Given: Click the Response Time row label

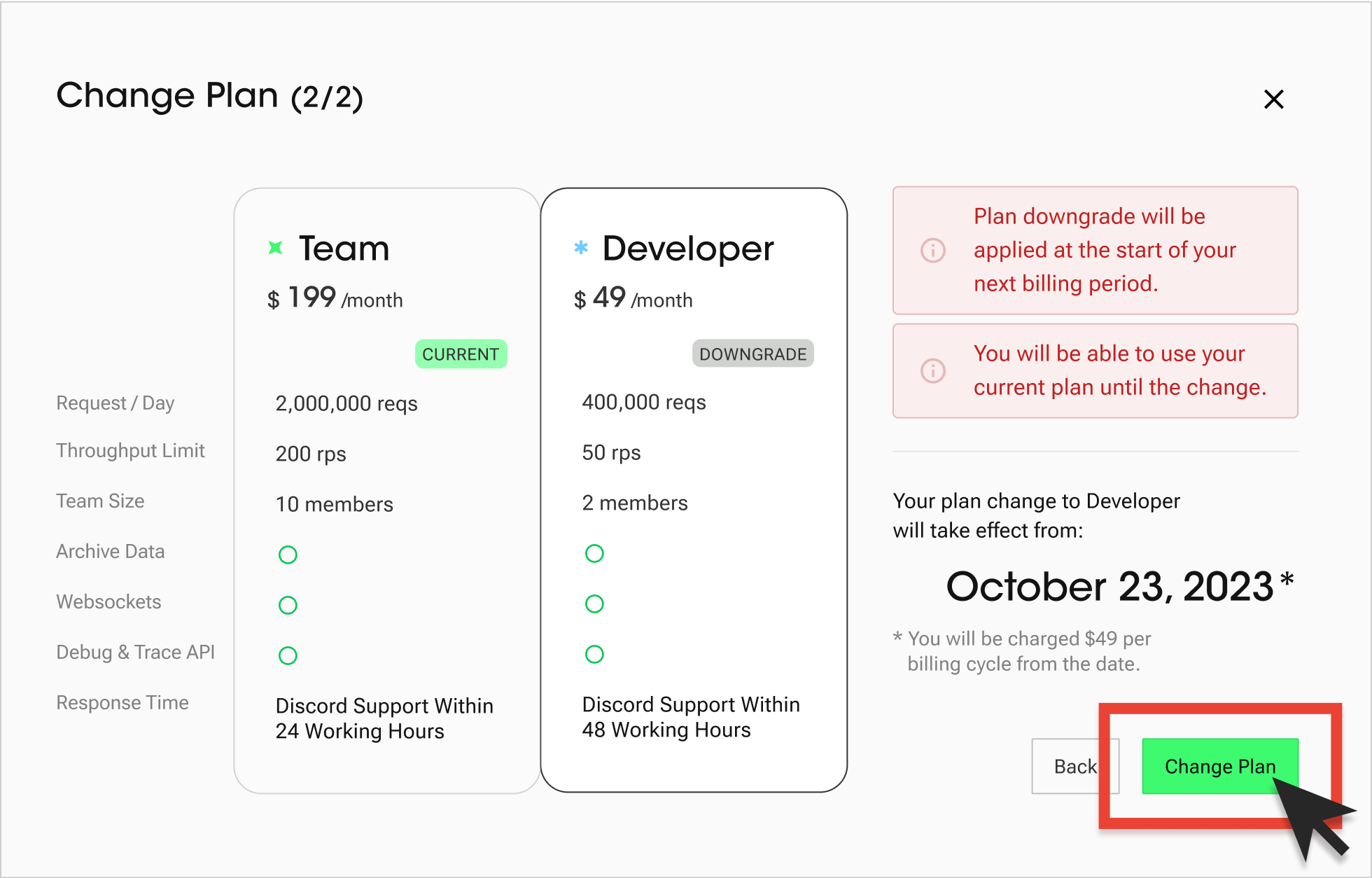Looking at the screenshot, I should point(122,702).
